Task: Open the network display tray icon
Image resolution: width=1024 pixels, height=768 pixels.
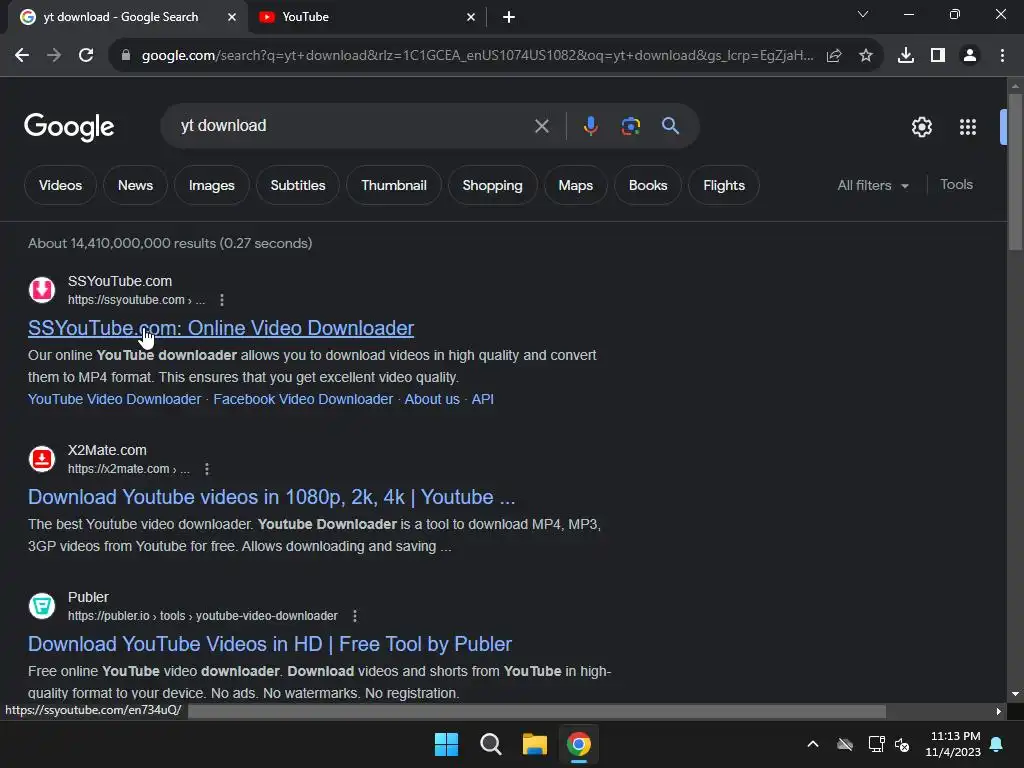Action: (x=876, y=744)
